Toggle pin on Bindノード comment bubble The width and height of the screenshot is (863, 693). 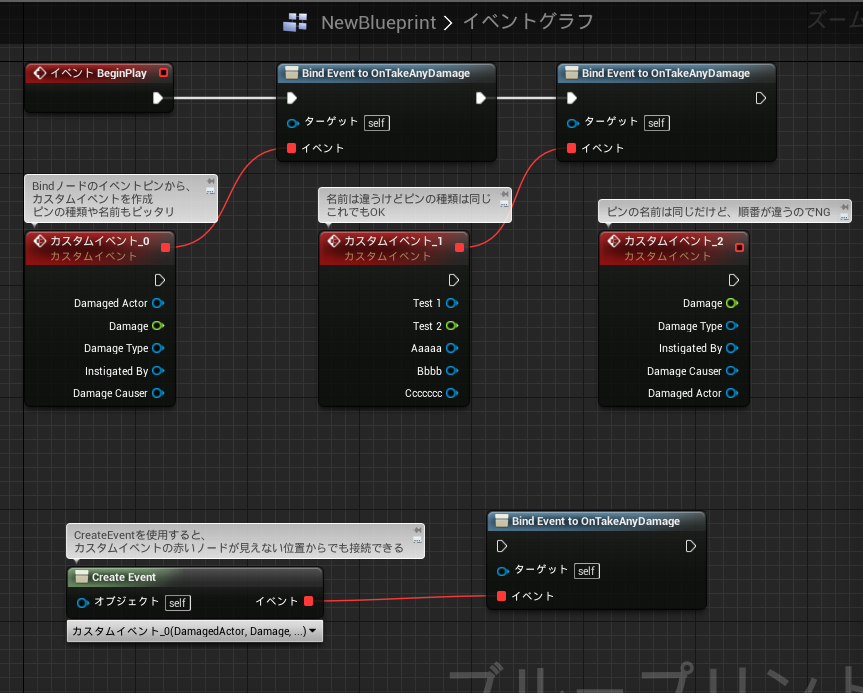tap(210, 181)
